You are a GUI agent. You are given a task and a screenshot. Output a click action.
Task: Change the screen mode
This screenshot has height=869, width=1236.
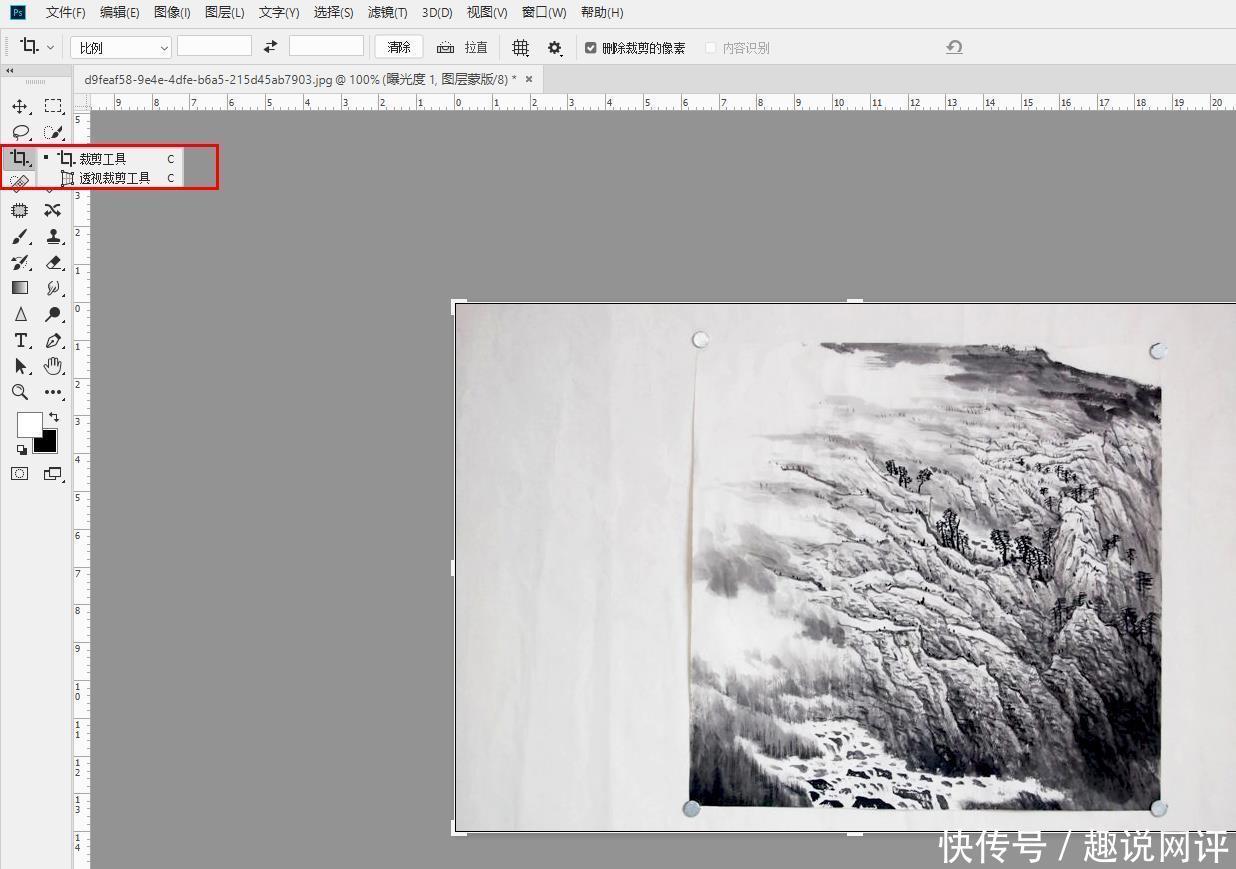[x=53, y=474]
